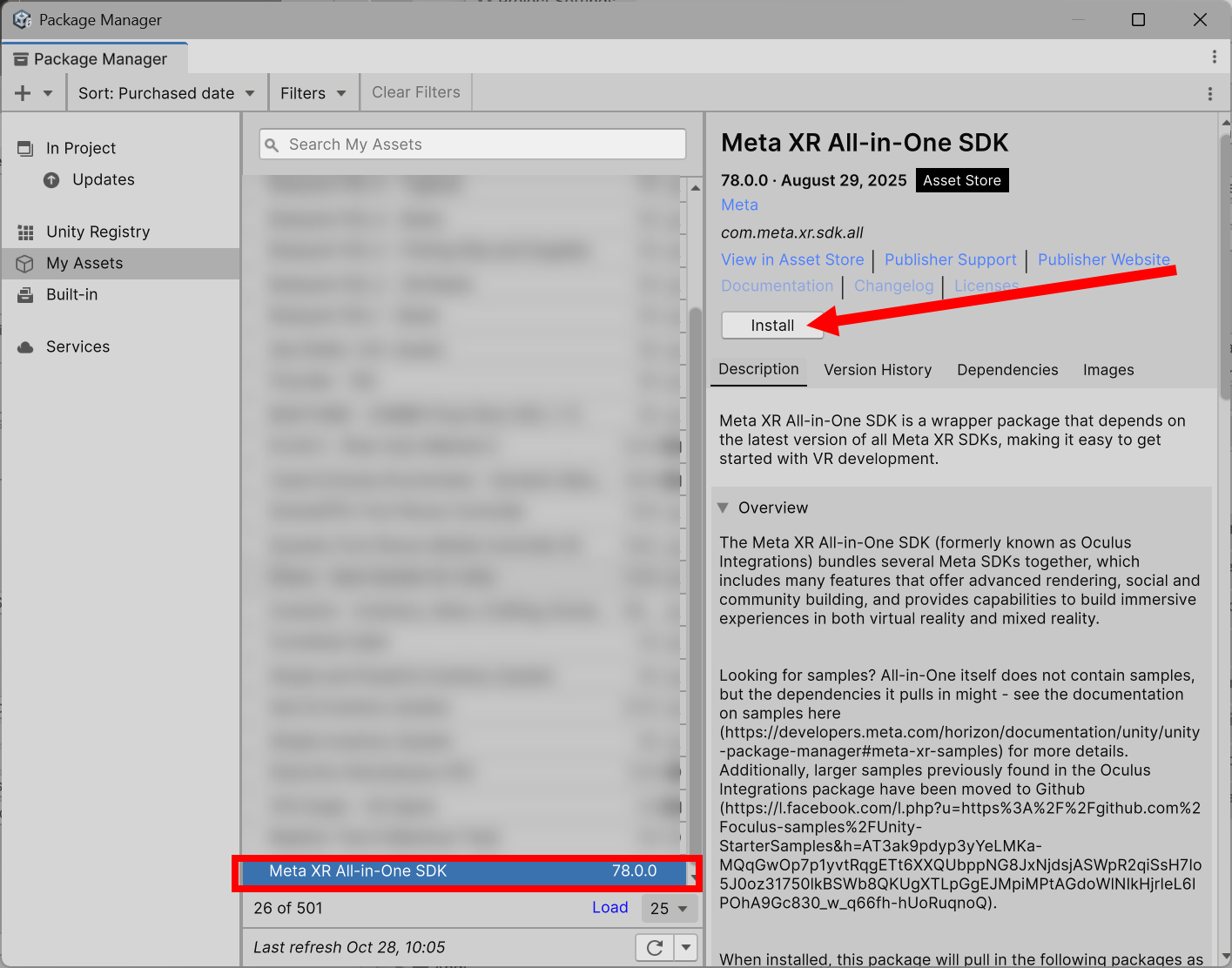
Task: Click the Install button
Action: [772, 326]
